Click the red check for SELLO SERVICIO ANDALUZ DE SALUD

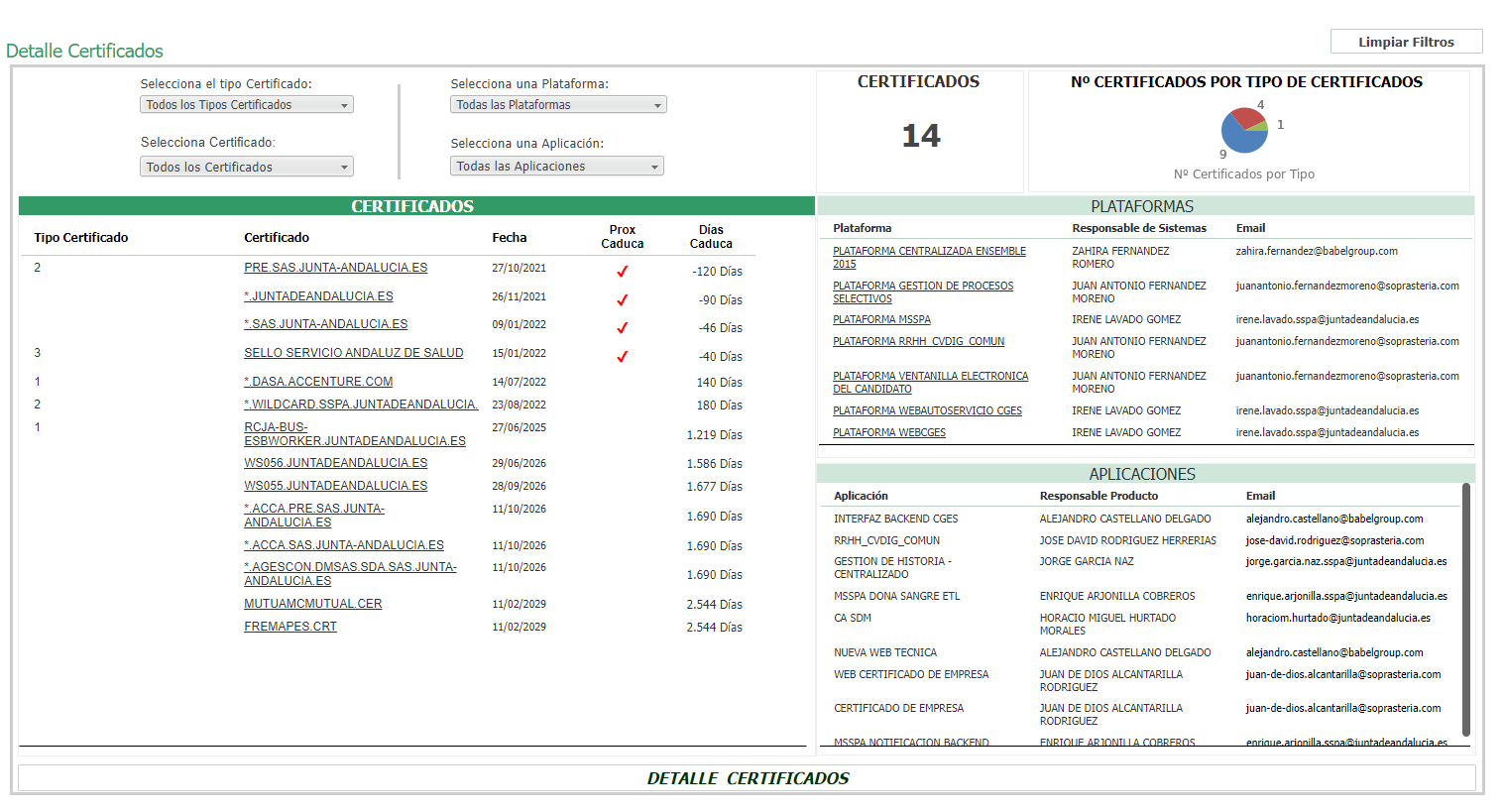click(x=623, y=356)
